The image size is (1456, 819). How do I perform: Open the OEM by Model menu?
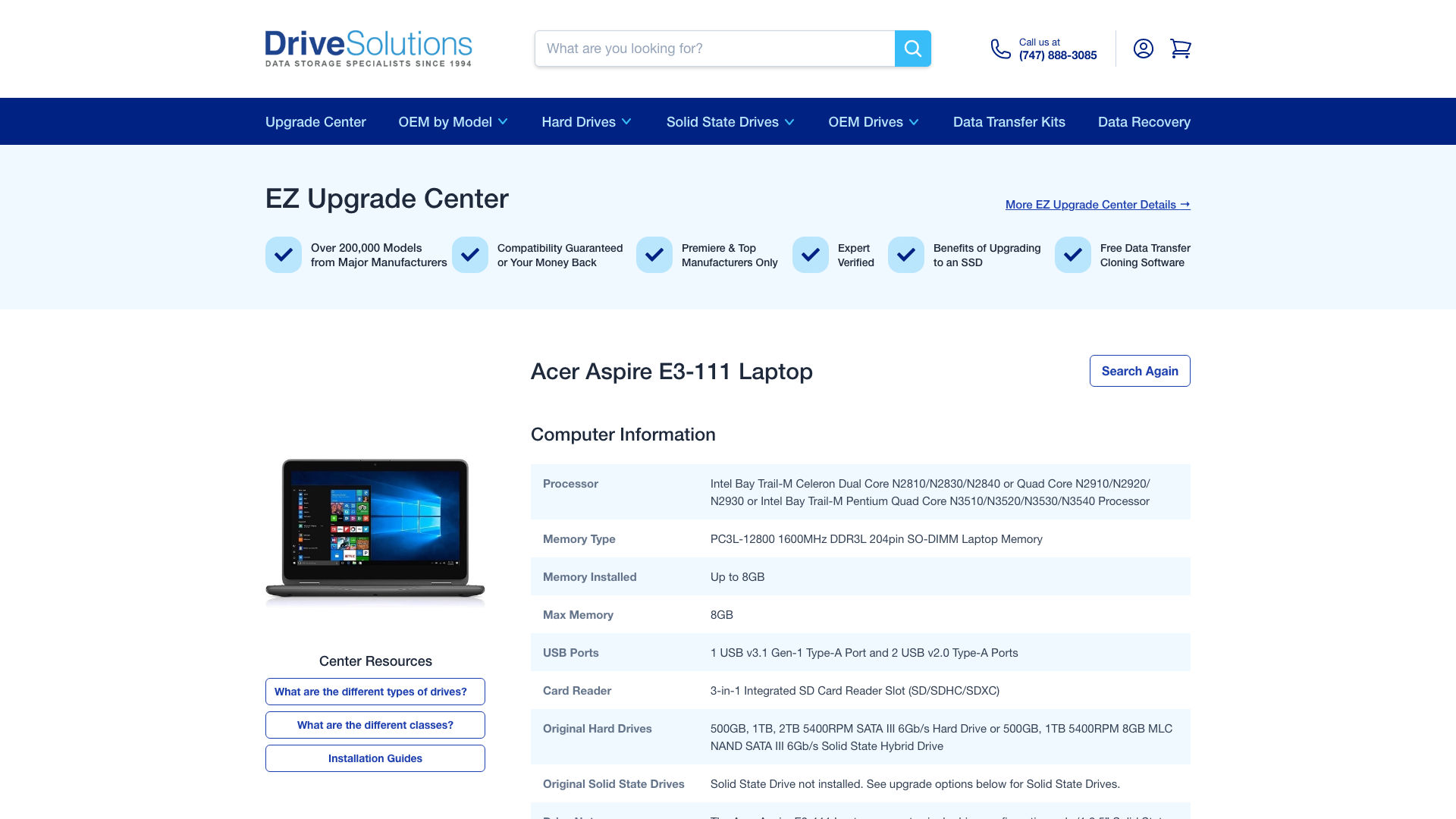(453, 122)
